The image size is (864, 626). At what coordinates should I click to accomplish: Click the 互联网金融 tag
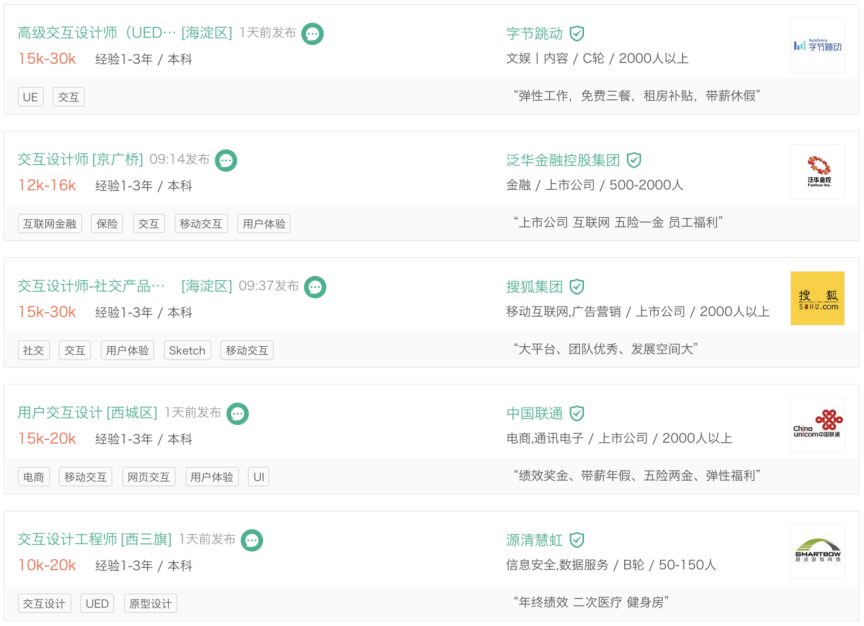(x=50, y=224)
